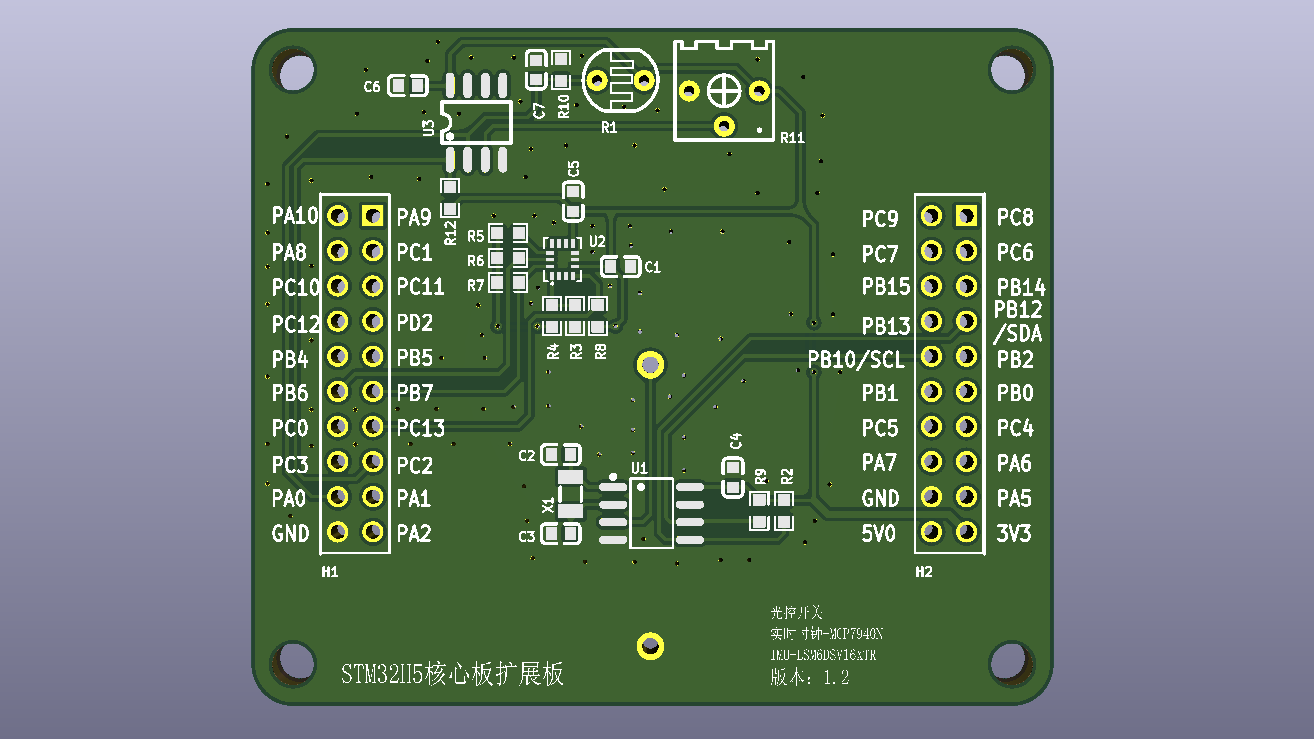The width and height of the screenshot is (1314, 739).
Task: Select the U2 IMU chip footprint
Action: 561,258
